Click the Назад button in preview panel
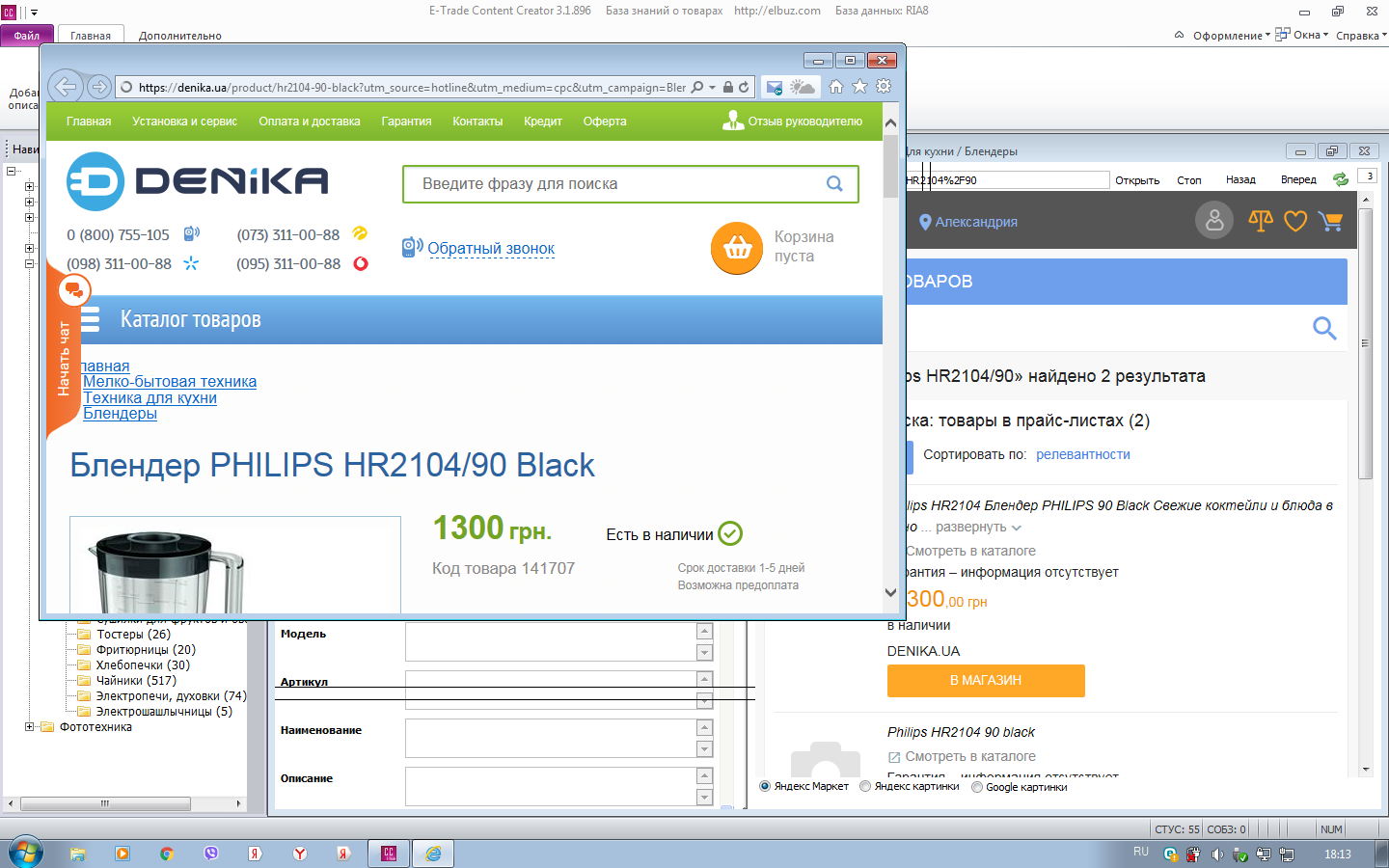The image size is (1389, 868). (1240, 179)
